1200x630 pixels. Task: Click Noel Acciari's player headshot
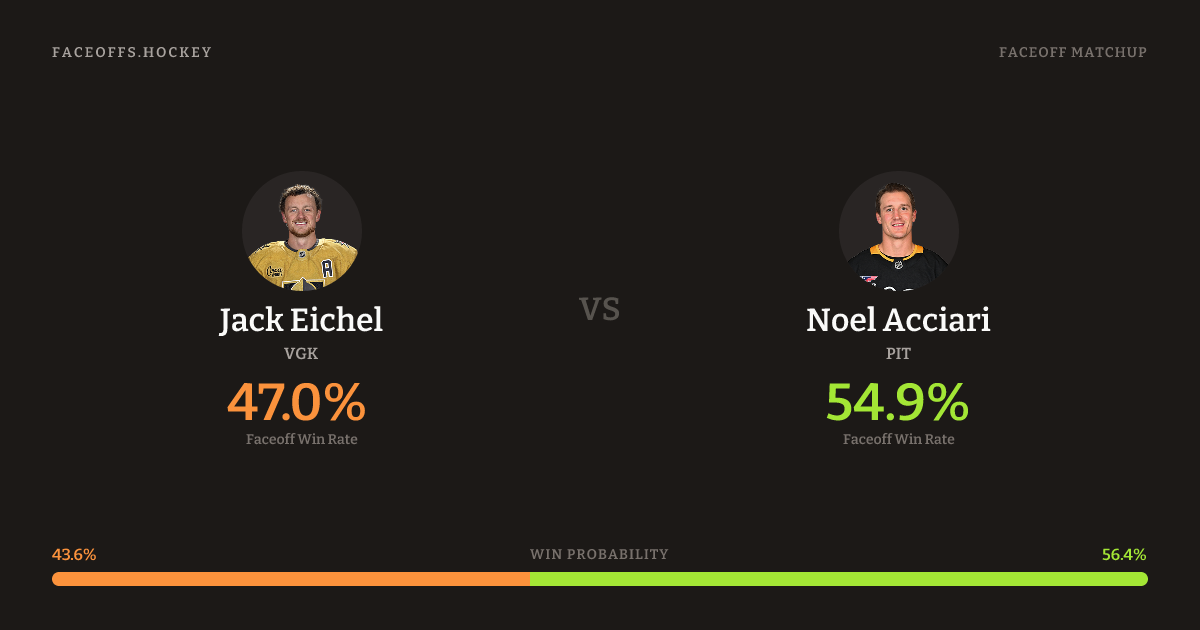[898, 230]
